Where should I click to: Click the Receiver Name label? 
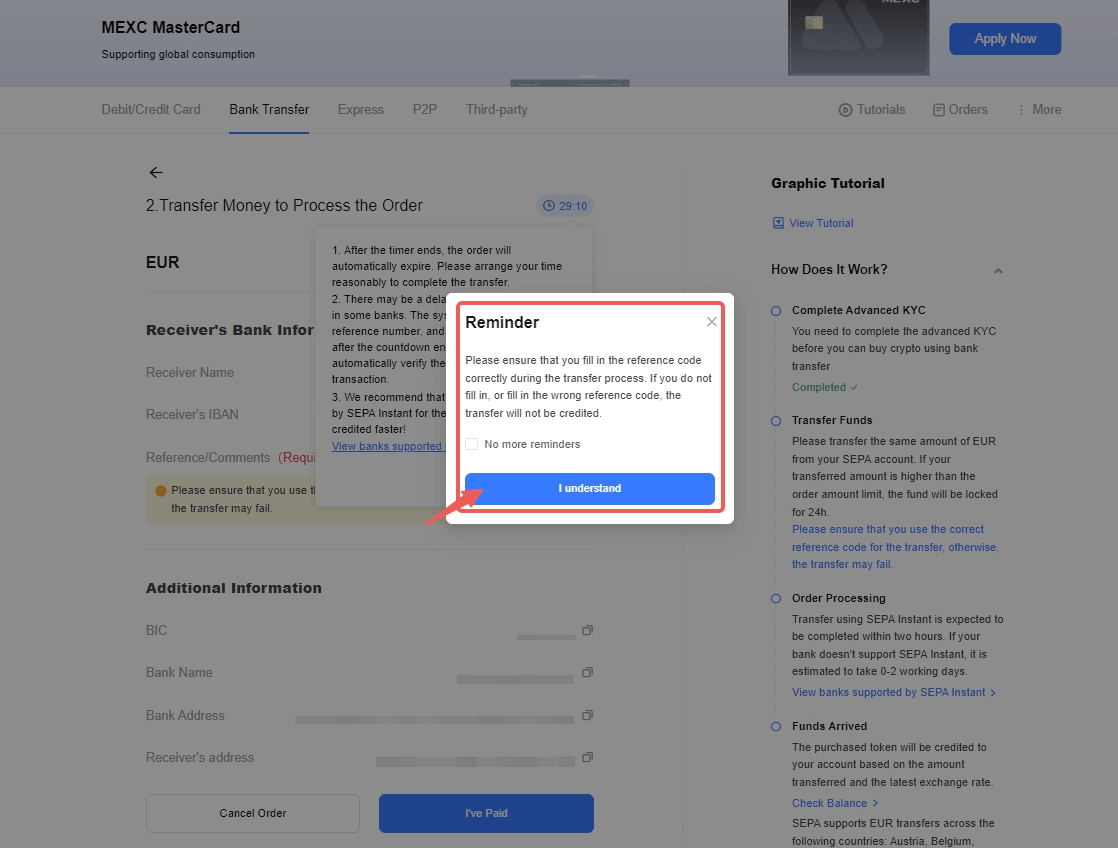pos(190,372)
